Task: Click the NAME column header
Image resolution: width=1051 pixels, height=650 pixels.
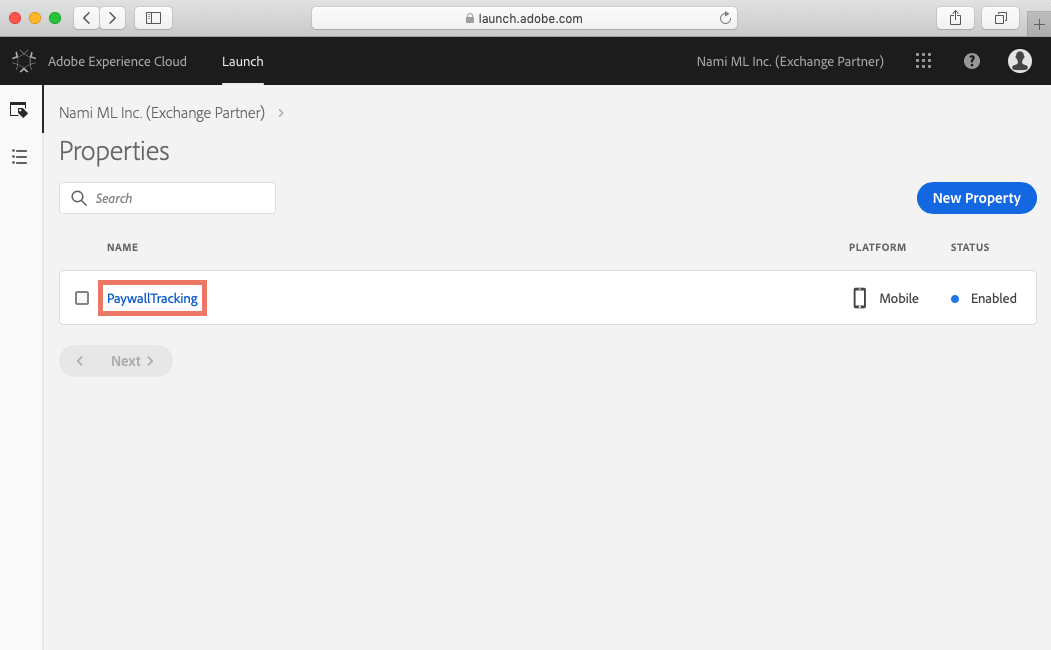Action: [x=123, y=247]
